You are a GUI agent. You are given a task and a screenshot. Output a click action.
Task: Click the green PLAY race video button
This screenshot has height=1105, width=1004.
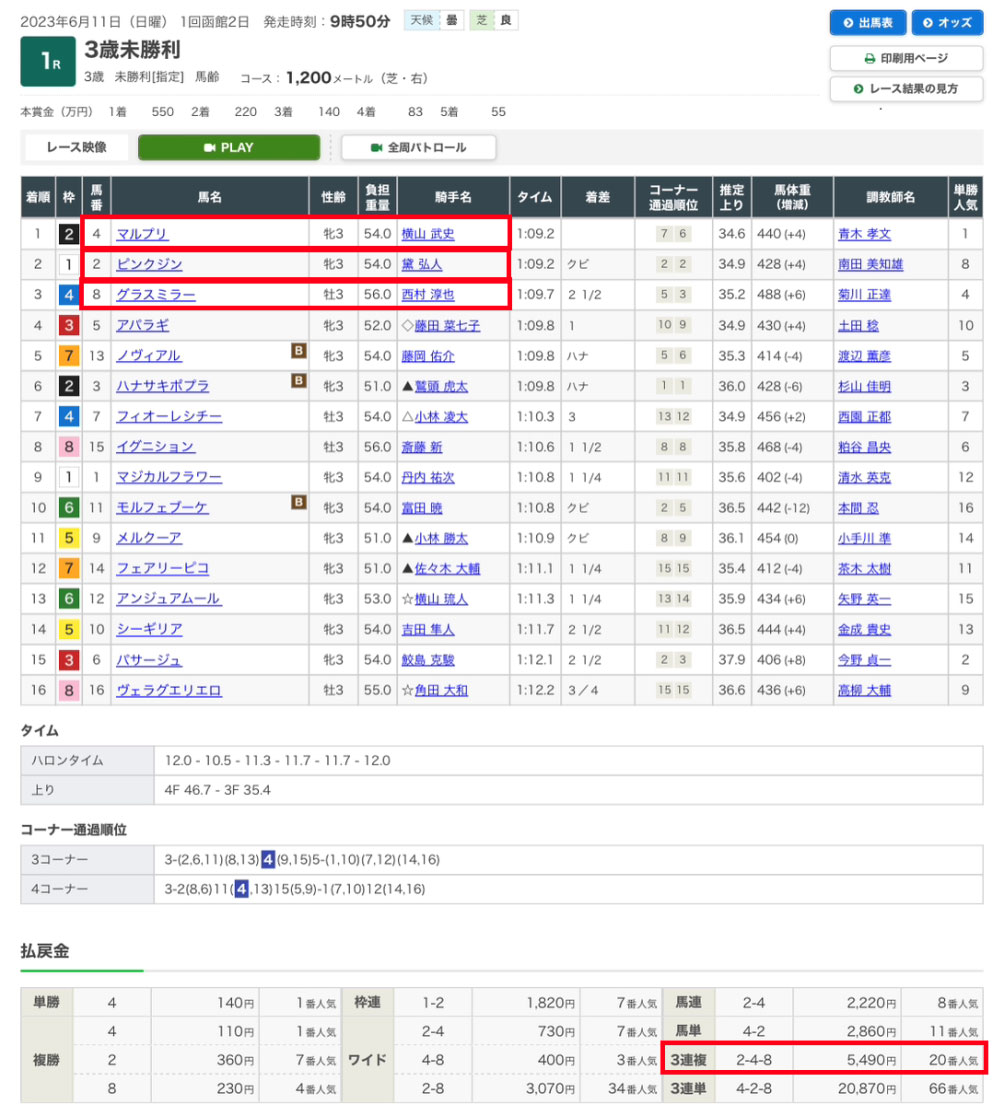(x=229, y=147)
